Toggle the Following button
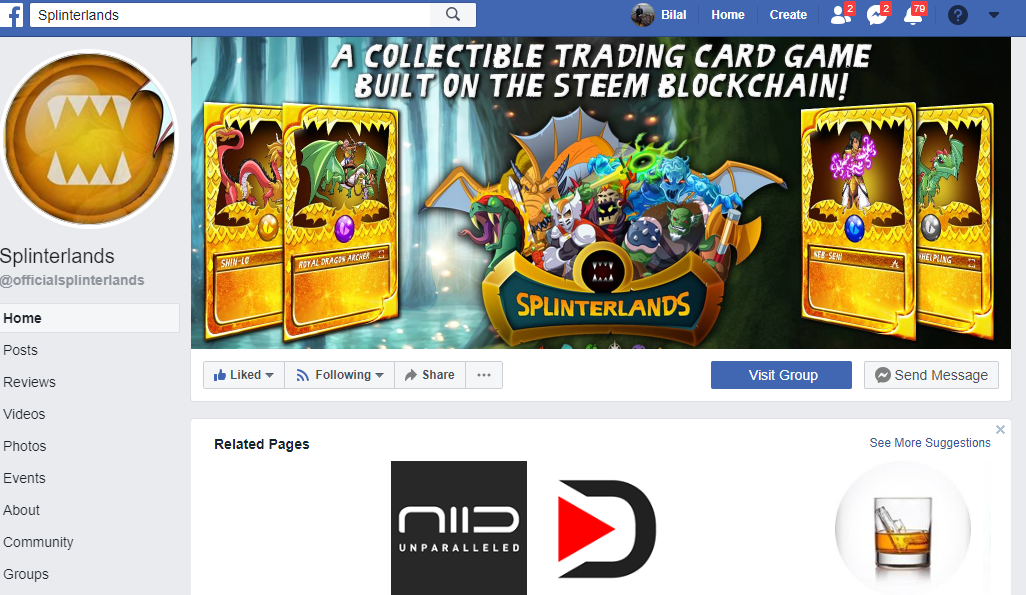This screenshot has width=1026, height=595. (x=340, y=375)
